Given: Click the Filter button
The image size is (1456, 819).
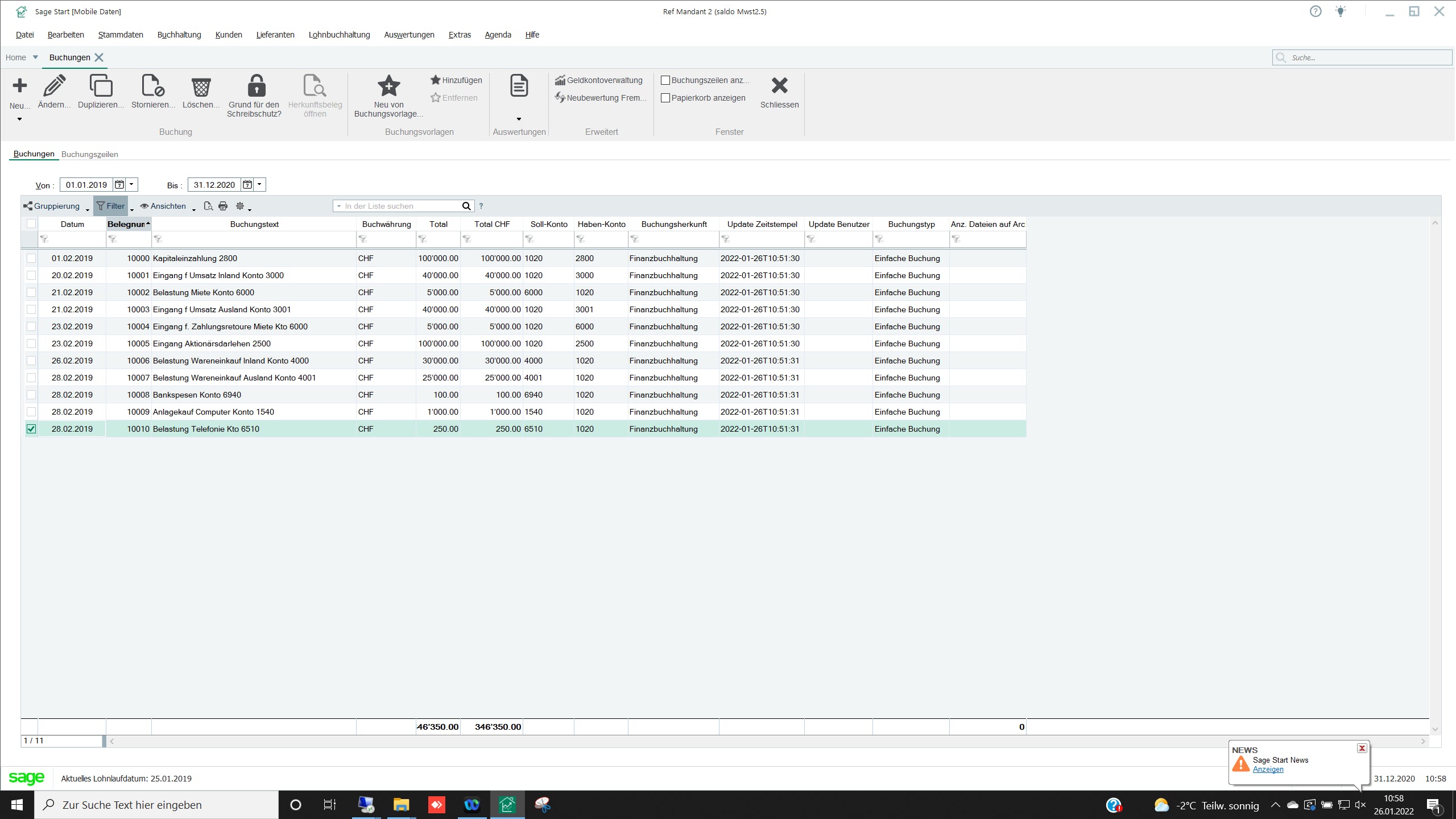Looking at the screenshot, I should (x=110, y=206).
